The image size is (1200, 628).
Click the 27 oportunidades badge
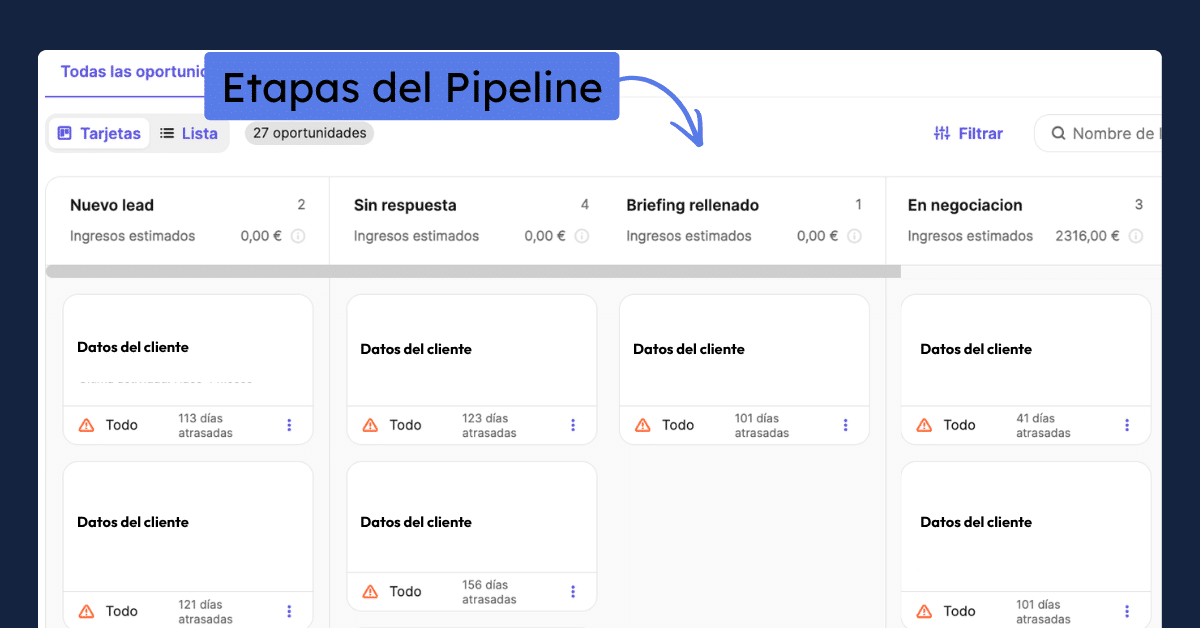tap(309, 133)
